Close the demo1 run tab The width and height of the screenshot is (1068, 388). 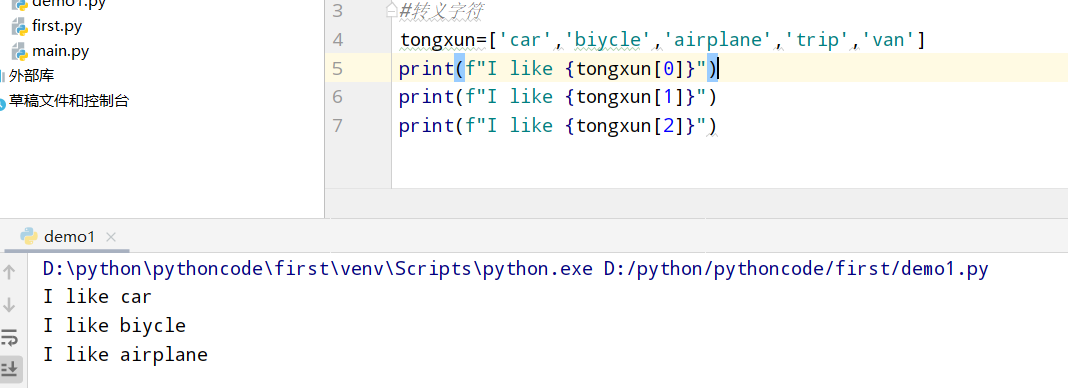(x=111, y=237)
